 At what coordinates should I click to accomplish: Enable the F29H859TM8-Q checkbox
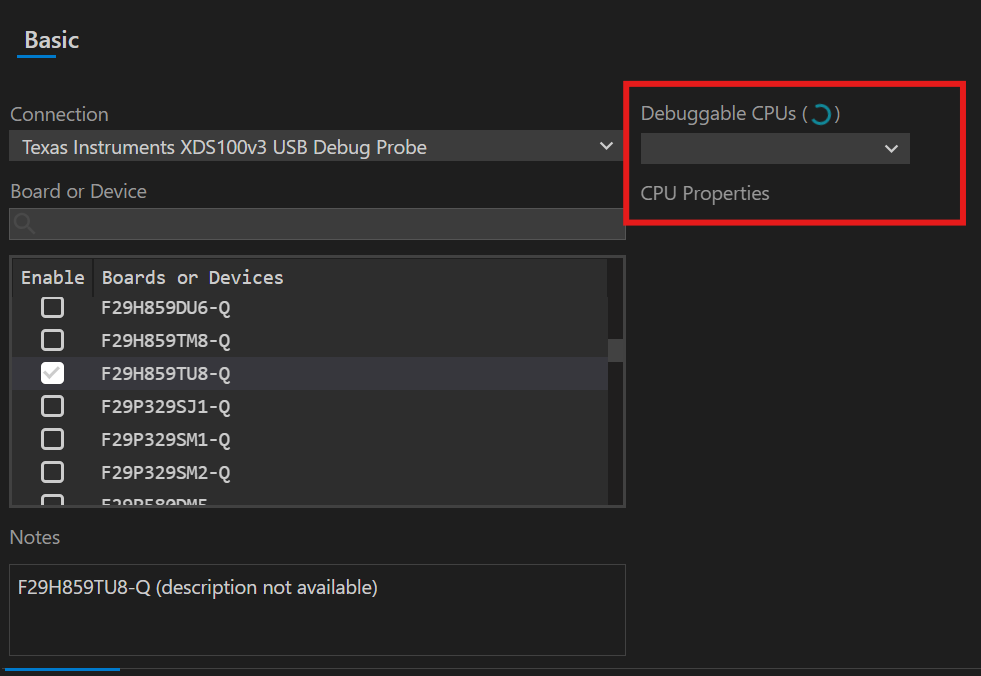coord(53,341)
